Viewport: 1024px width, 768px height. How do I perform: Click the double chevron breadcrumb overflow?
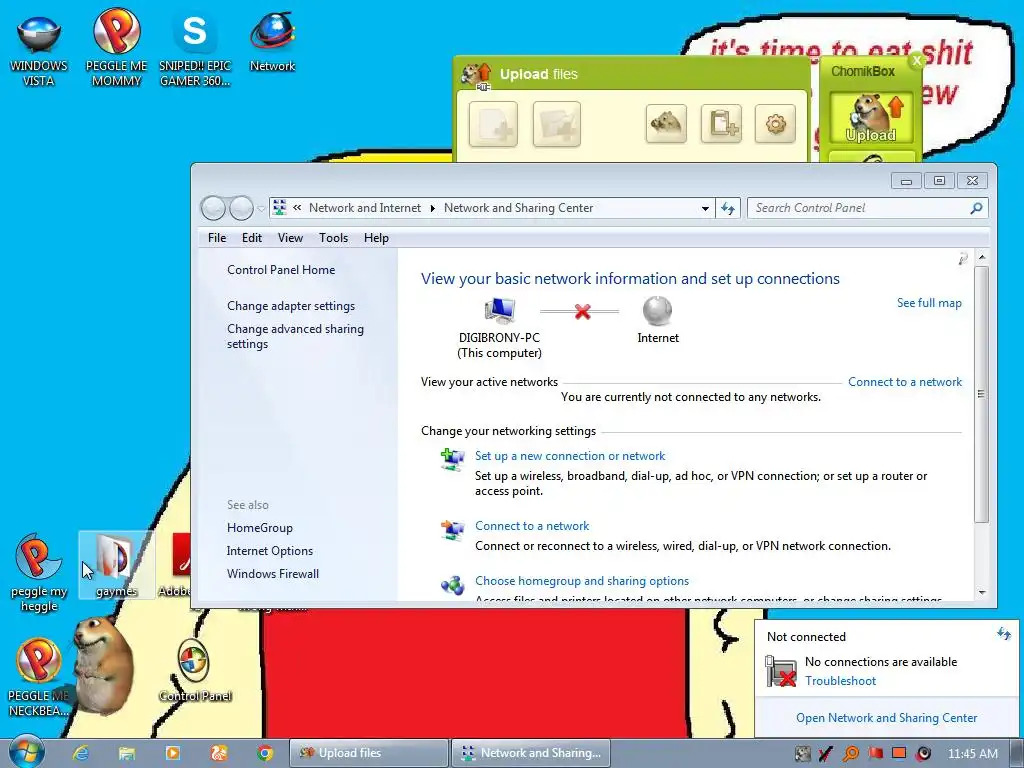(x=297, y=208)
